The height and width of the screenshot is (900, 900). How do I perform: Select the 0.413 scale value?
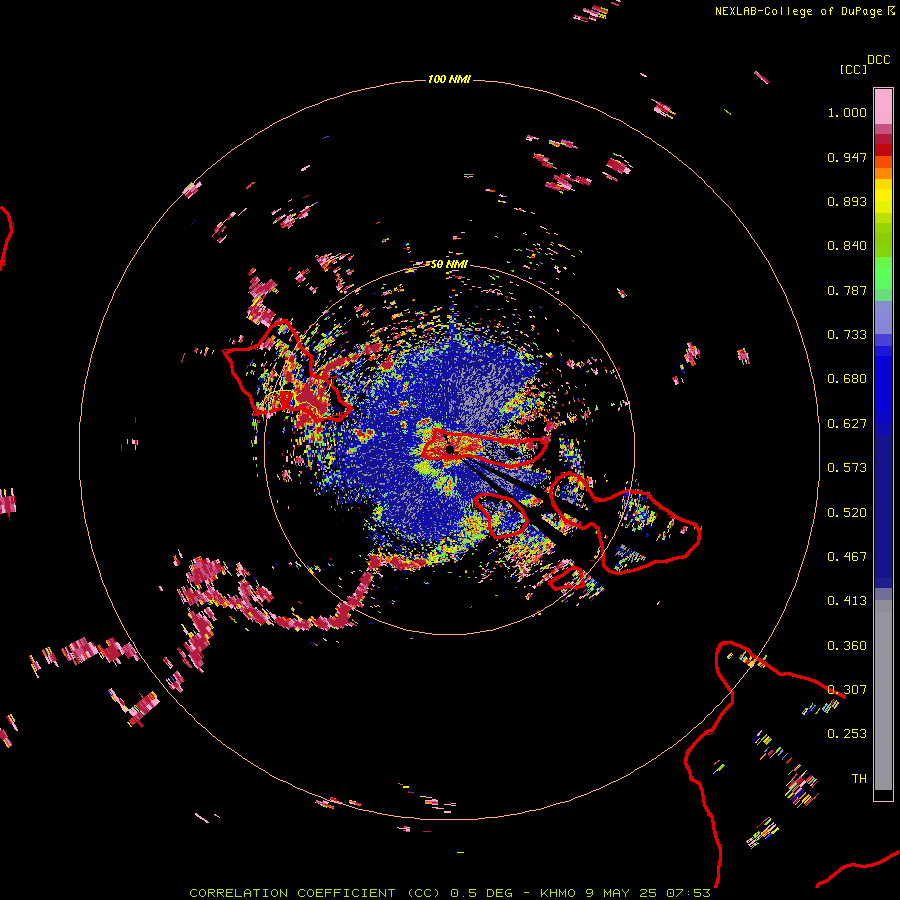(x=847, y=601)
